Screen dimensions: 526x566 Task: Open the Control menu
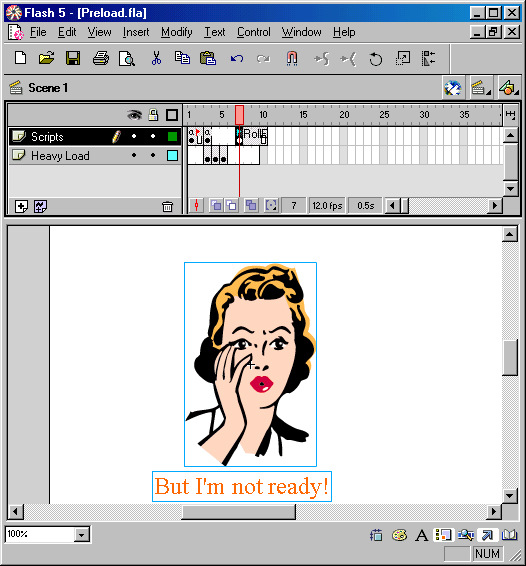(253, 32)
